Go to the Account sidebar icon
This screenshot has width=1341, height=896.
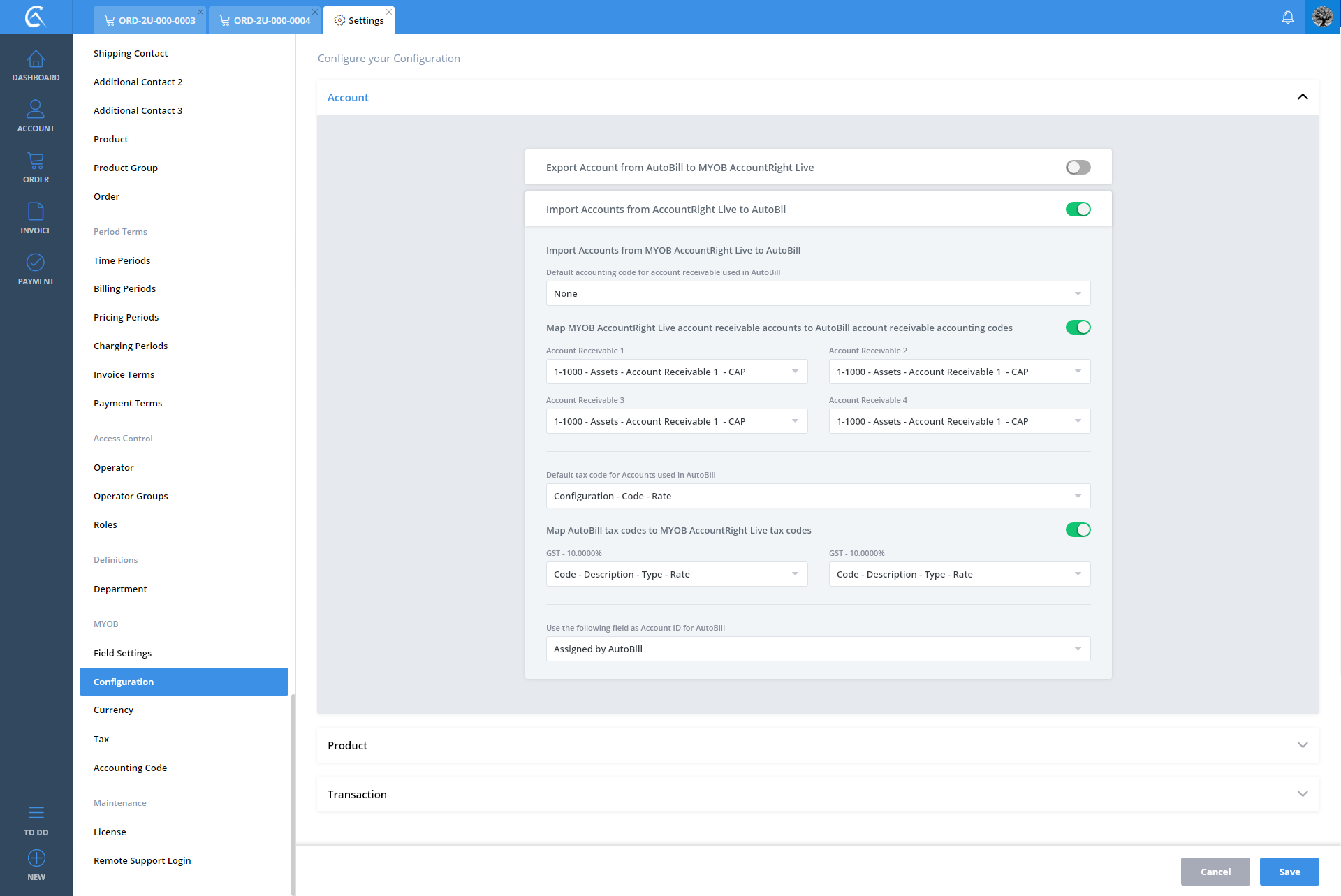pos(36,116)
